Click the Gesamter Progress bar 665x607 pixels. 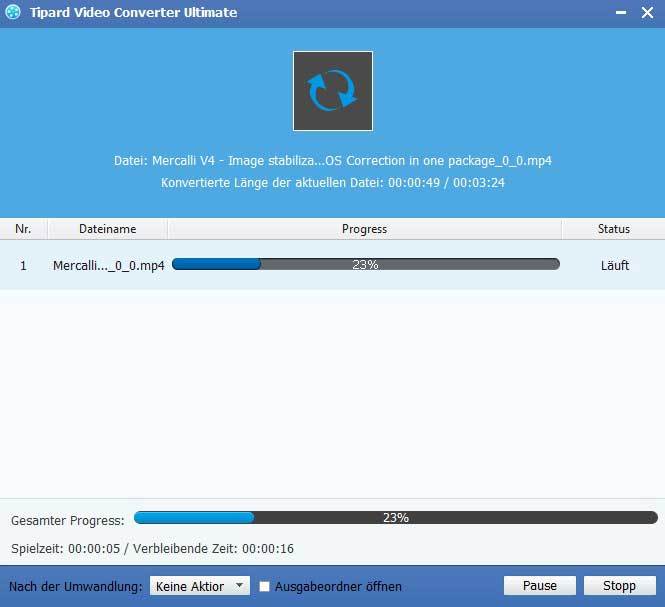click(396, 517)
